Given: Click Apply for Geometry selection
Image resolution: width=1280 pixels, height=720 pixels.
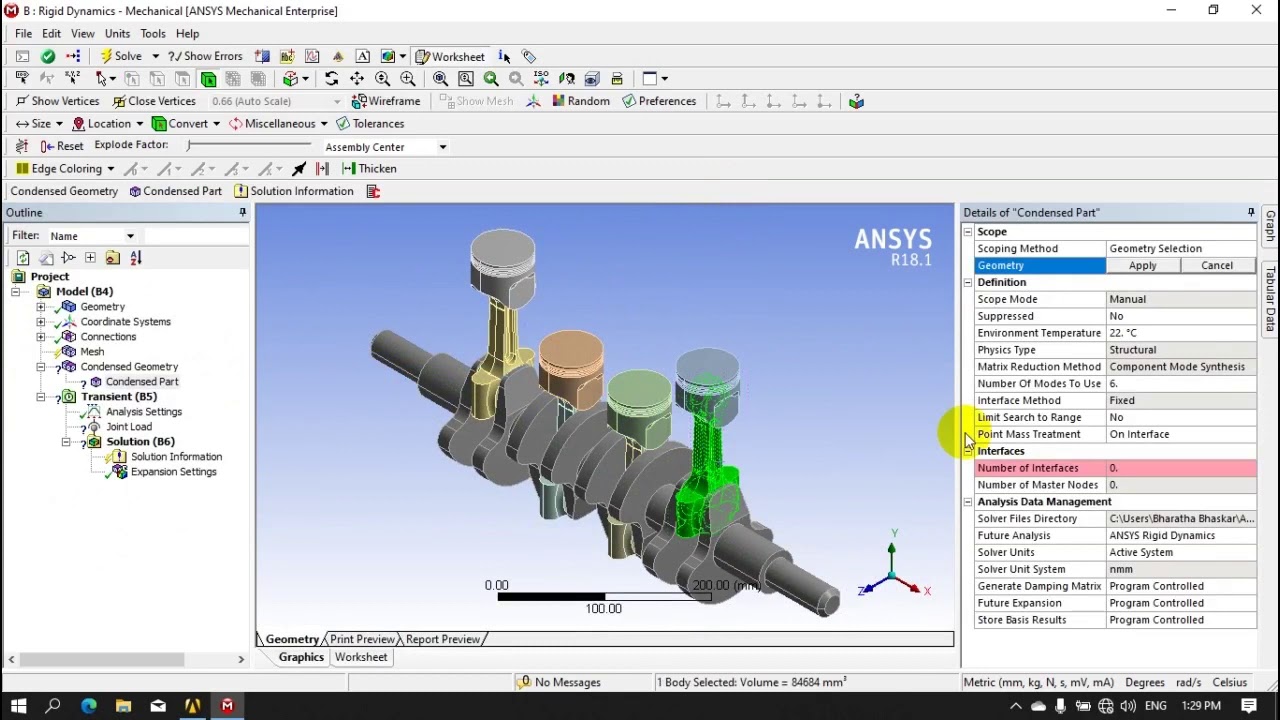Looking at the screenshot, I should [1143, 266].
